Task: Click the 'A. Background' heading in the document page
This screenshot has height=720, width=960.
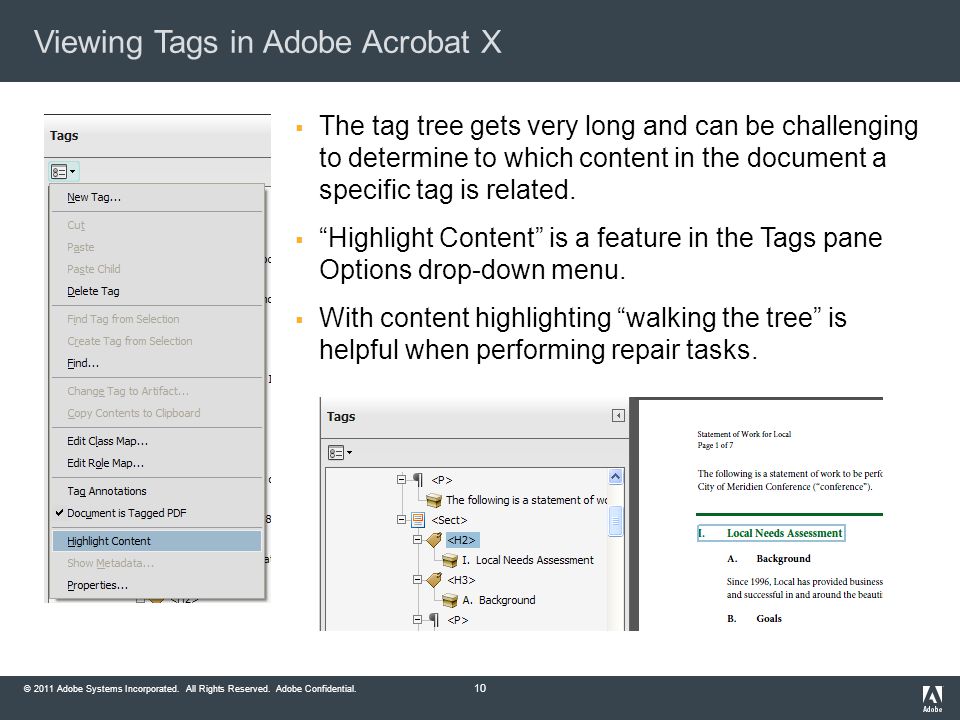Action: click(768, 558)
